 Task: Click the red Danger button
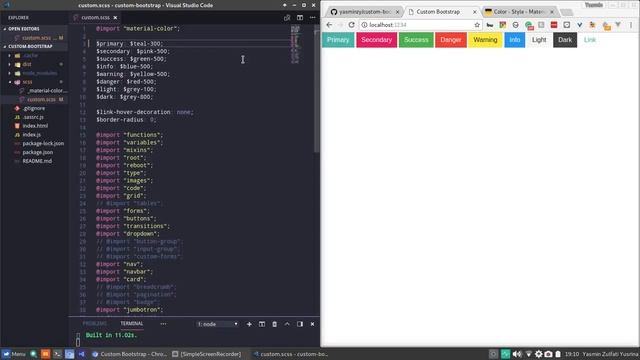coord(451,40)
